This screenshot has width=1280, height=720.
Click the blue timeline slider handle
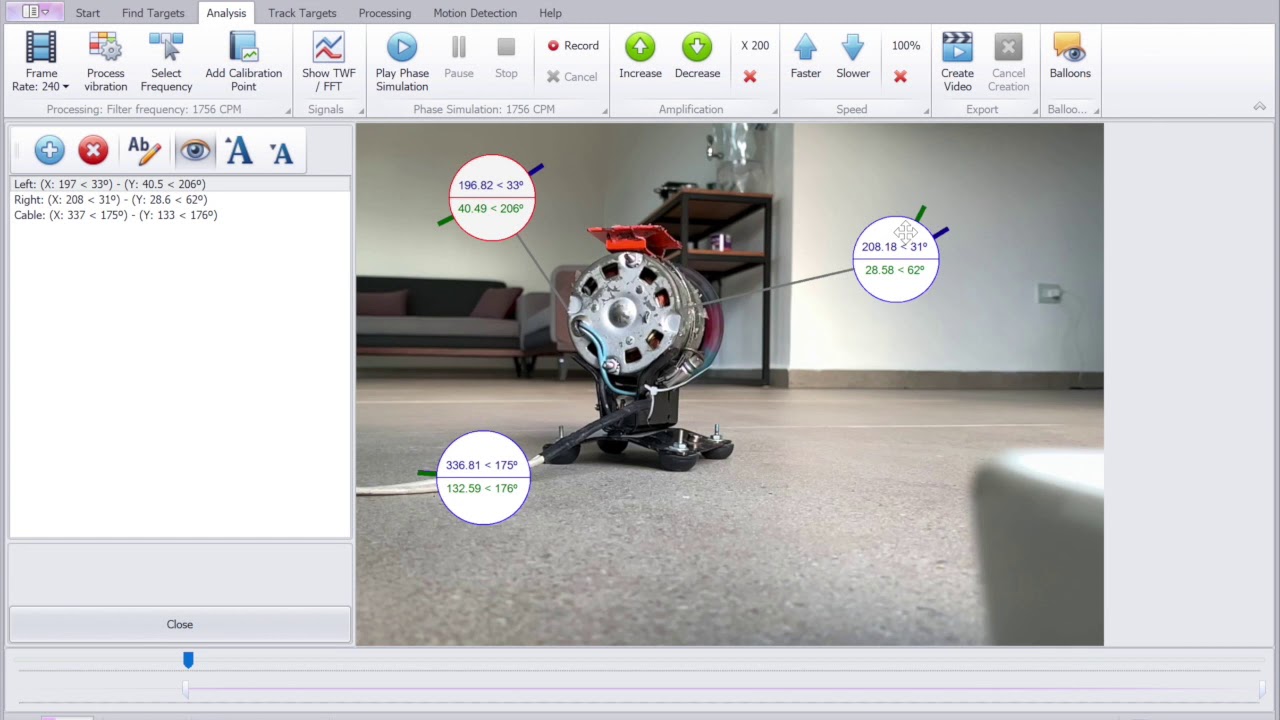(188, 660)
